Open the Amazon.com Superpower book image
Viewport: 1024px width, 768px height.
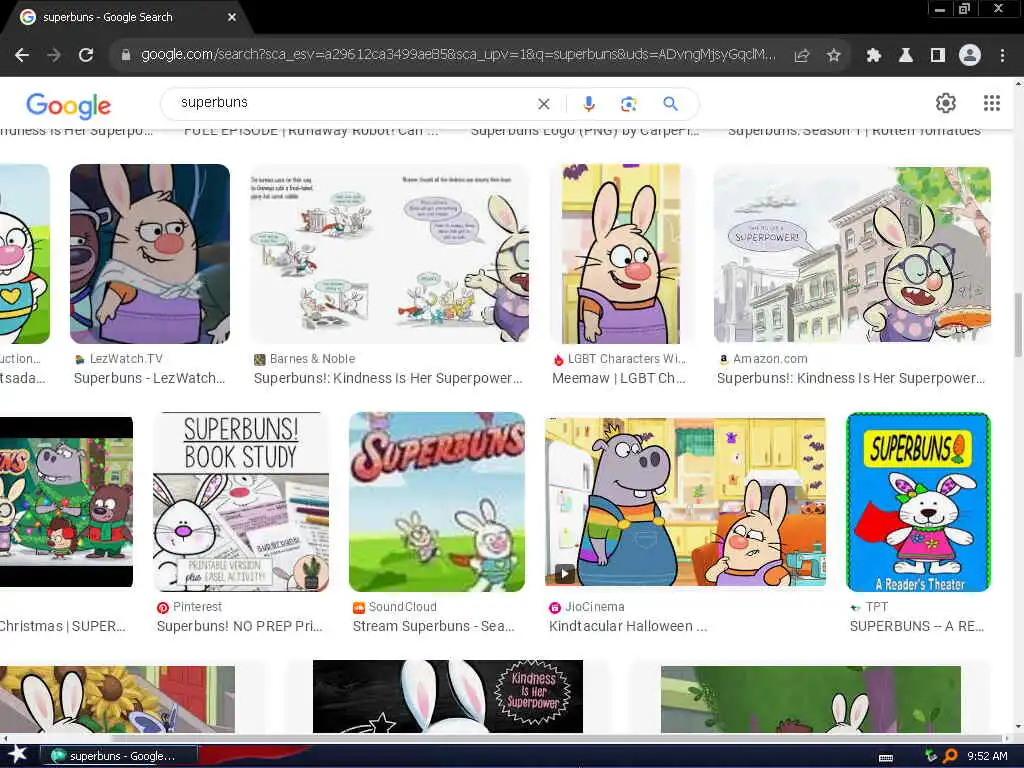tap(852, 253)
